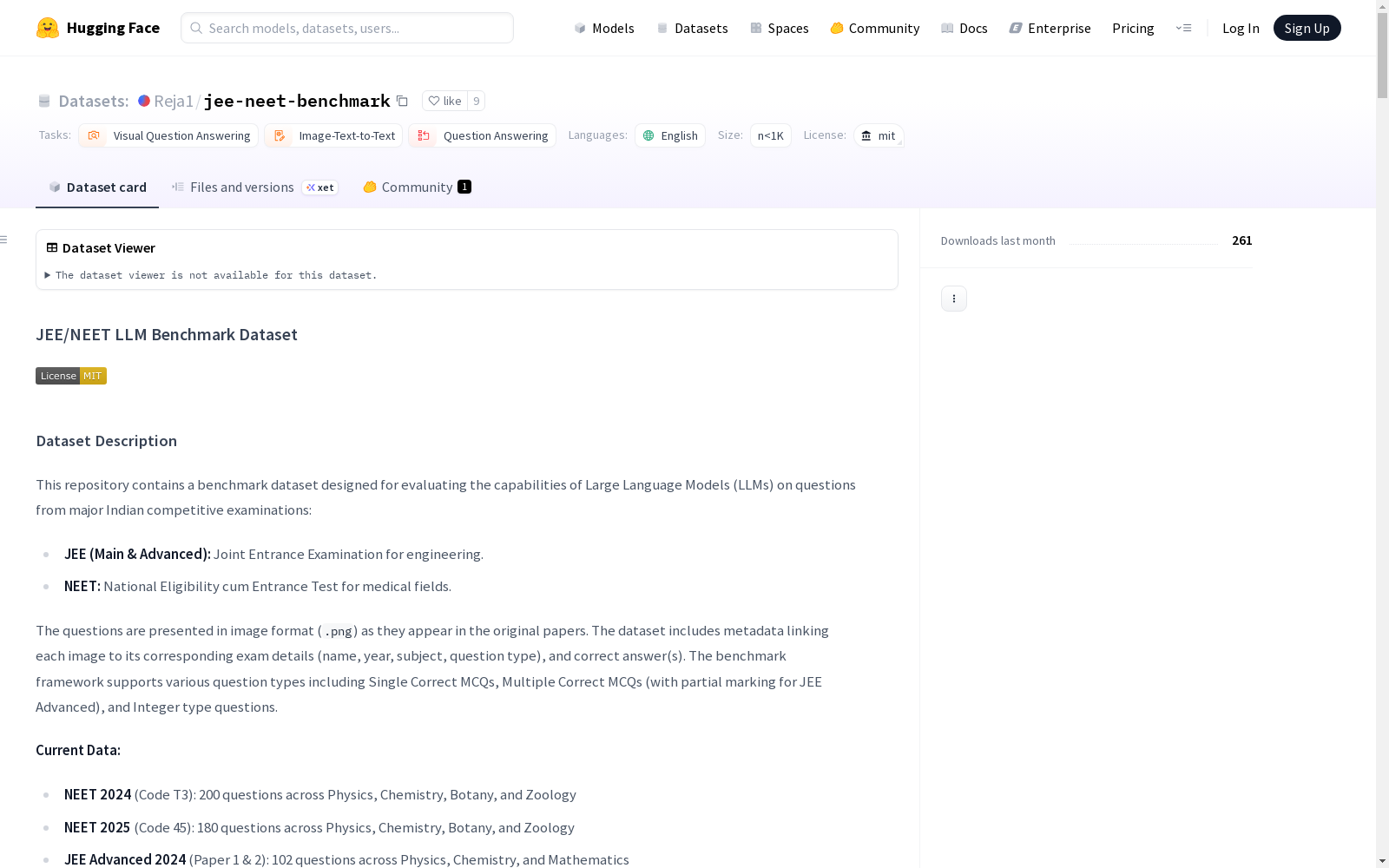Screen dimensions: 1389x868
Task: Open Spaces from the navigation bar
Action: click(780, 28)
